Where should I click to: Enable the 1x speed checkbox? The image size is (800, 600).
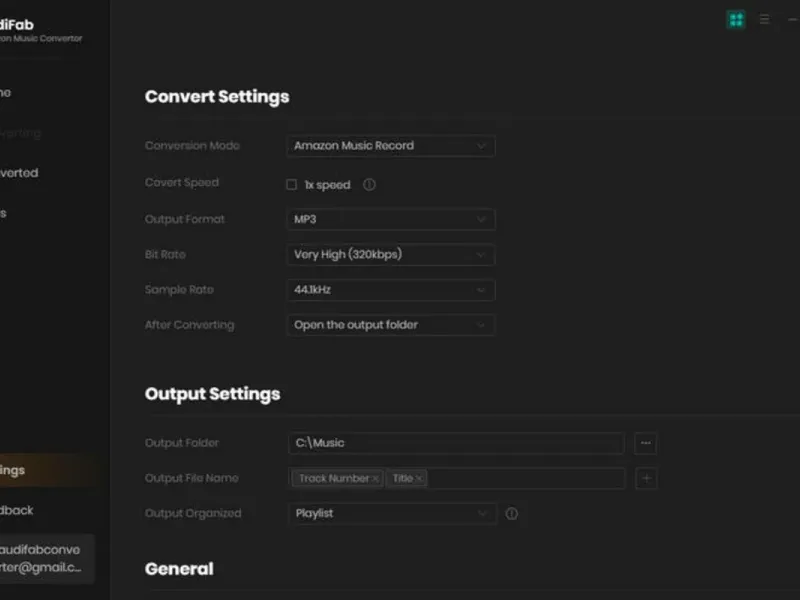(x=292, y=185)
